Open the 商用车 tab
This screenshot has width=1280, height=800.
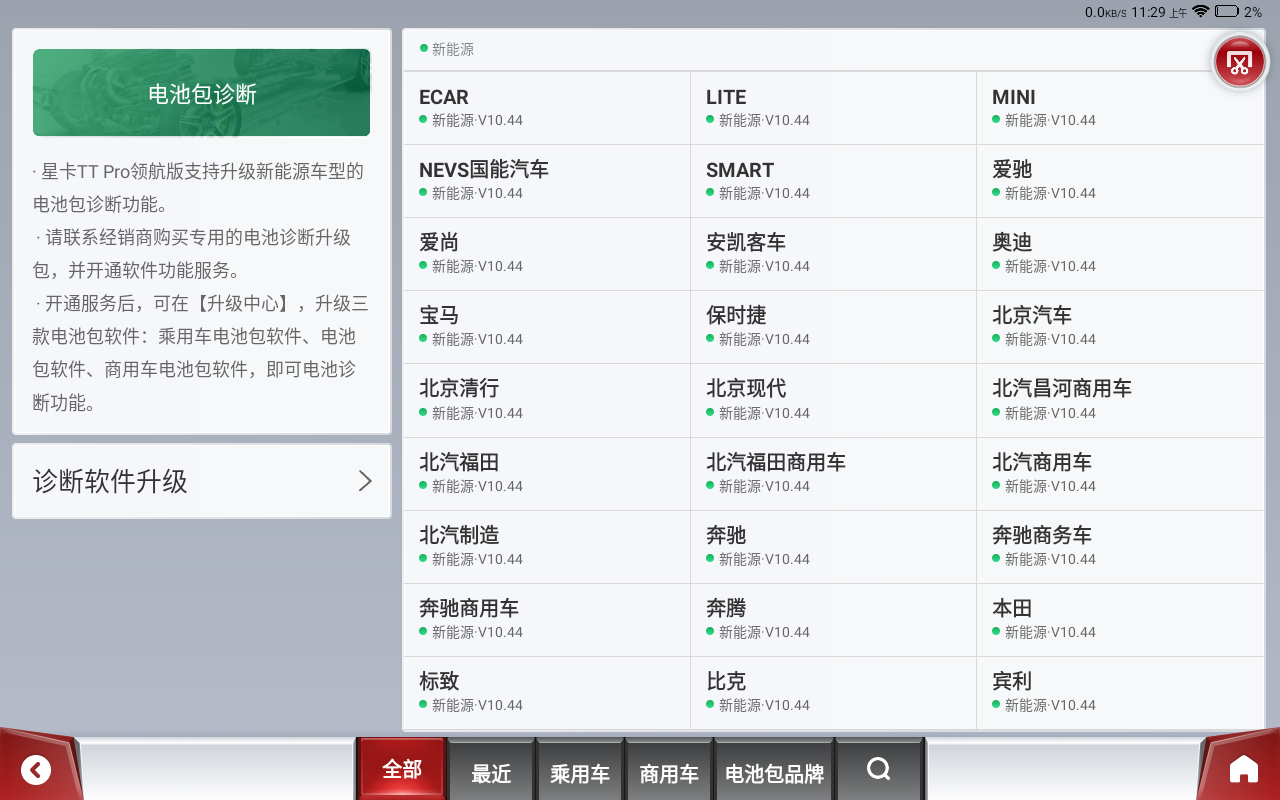(x=669, y=773)
